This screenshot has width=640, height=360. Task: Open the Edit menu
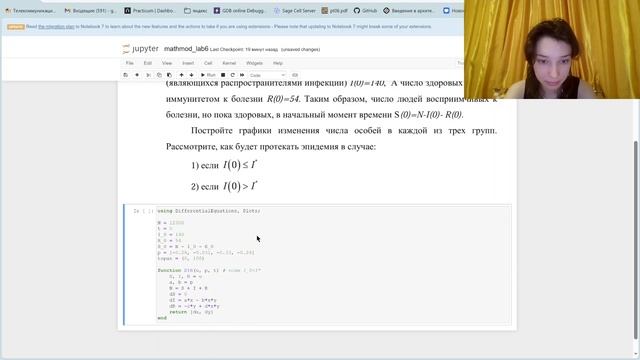[147, 63]
